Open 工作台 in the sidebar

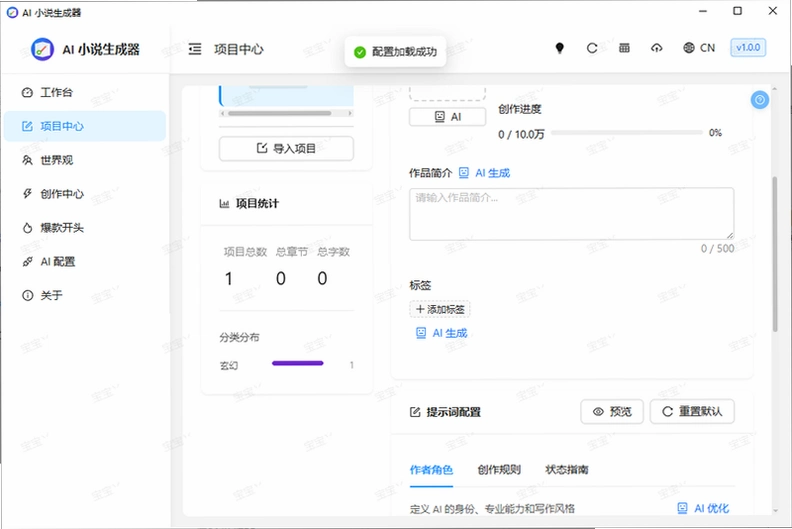(x=85, y=92)
